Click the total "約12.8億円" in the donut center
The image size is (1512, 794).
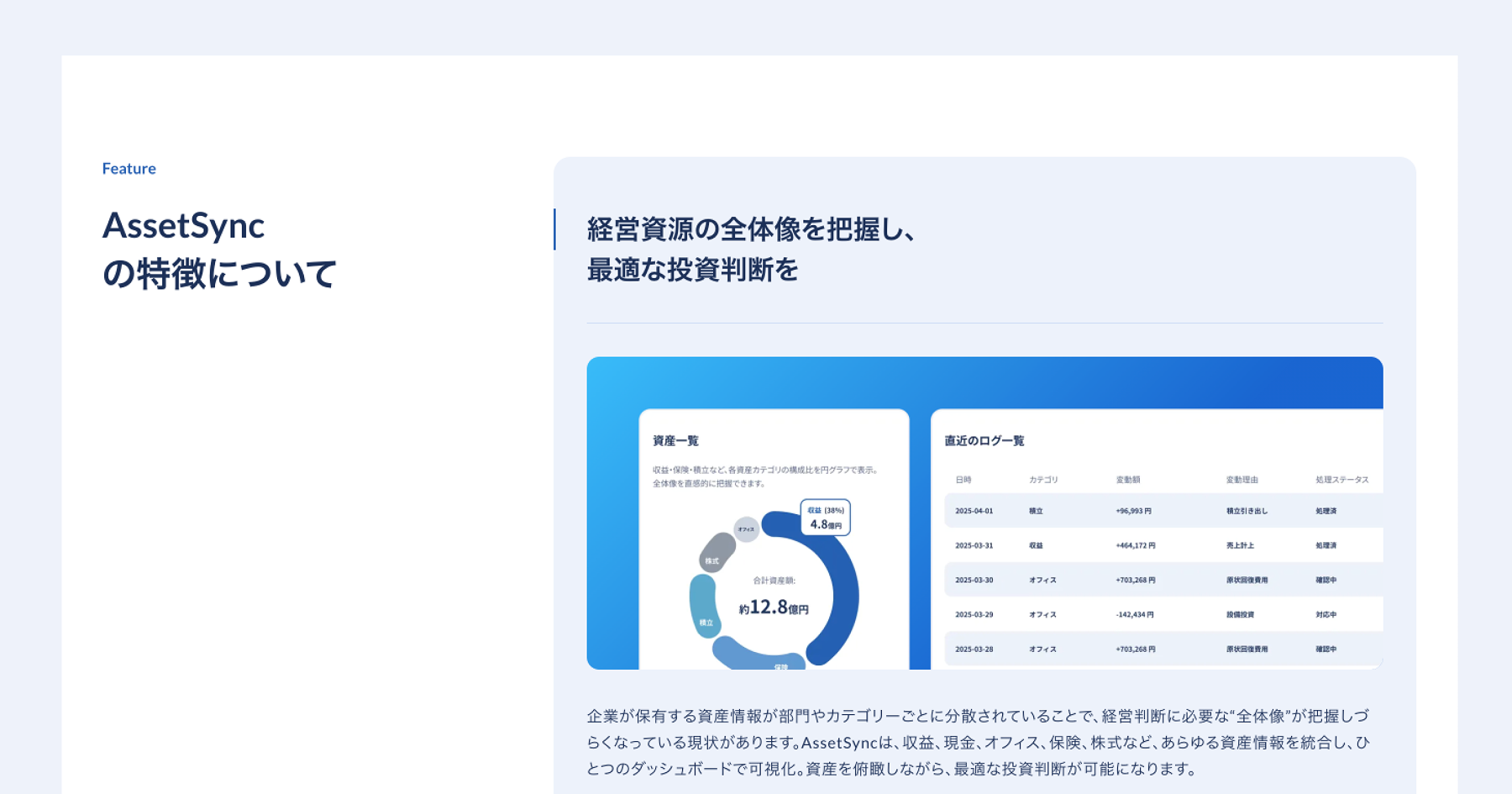pyautogui.click(x=774, y=607)
